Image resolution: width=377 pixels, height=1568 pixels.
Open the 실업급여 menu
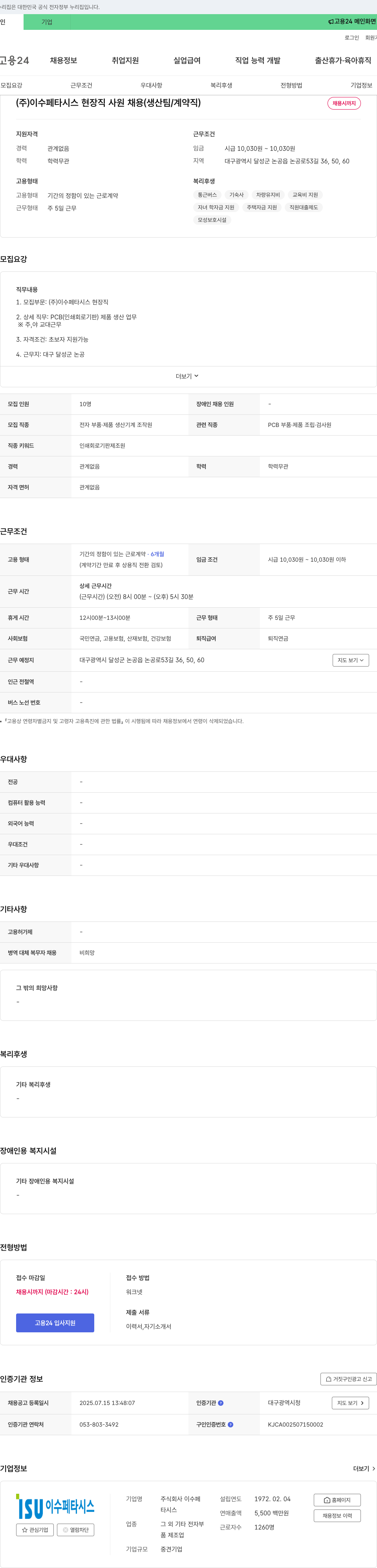coord(187,60)
